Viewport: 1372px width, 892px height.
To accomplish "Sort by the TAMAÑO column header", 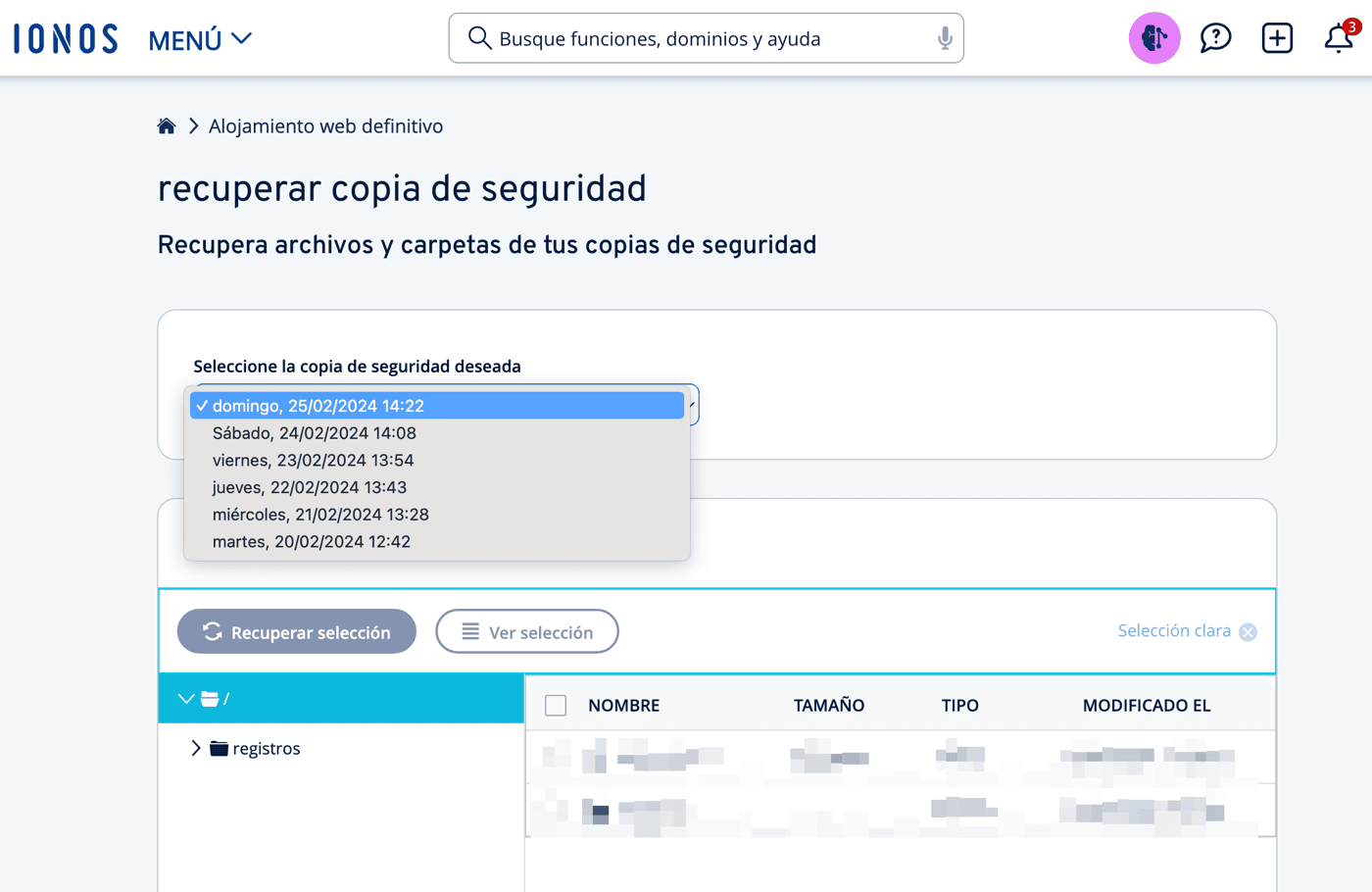I will tap(829, 706).
